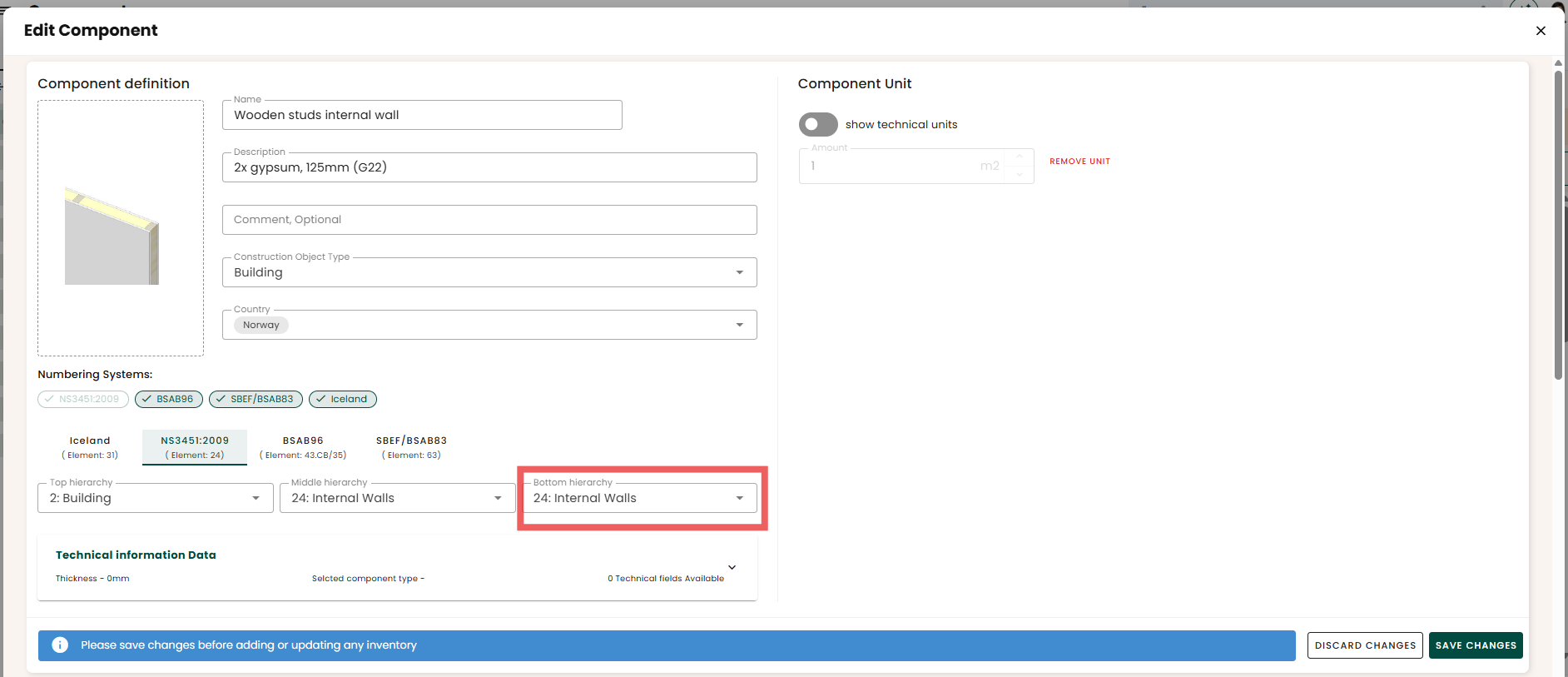Toggle the SBEF/BSAB83 numbering system chip

(256, 399)
